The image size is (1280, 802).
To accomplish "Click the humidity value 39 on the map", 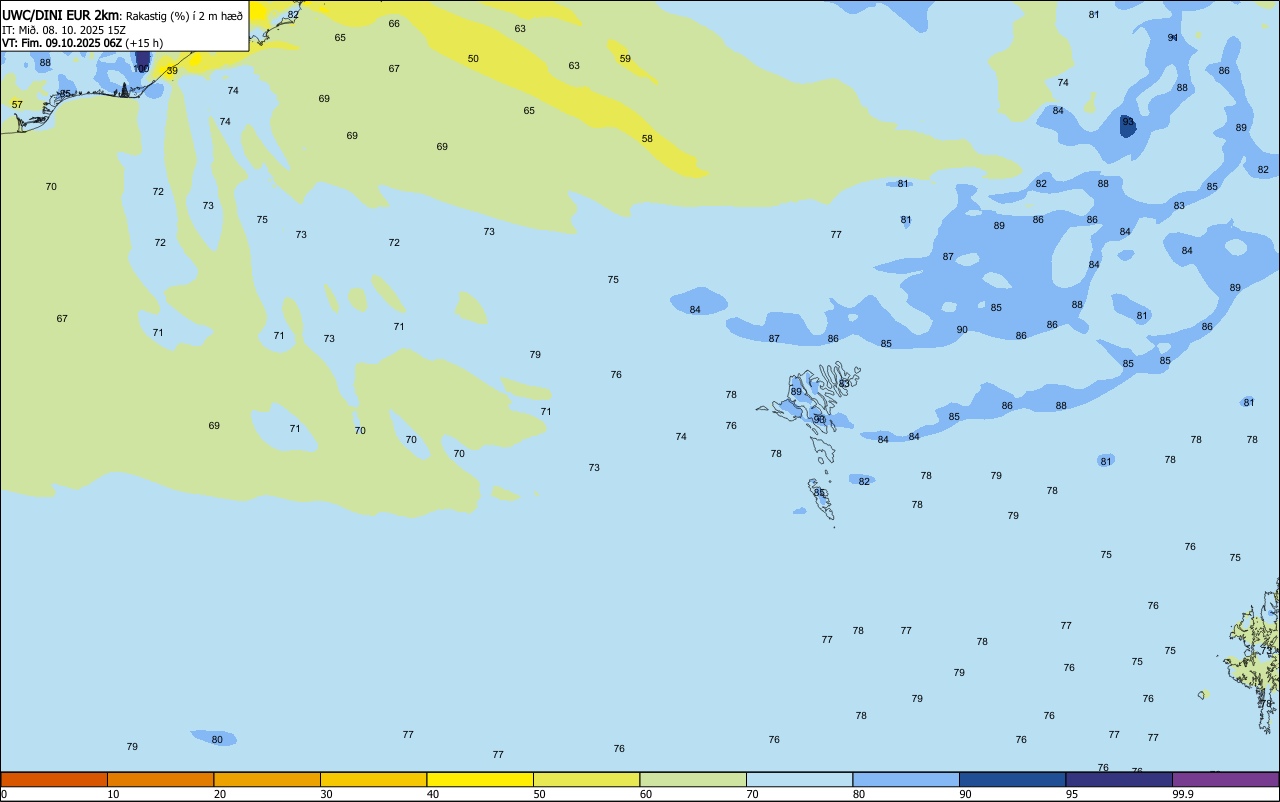I will click(172, 71).
